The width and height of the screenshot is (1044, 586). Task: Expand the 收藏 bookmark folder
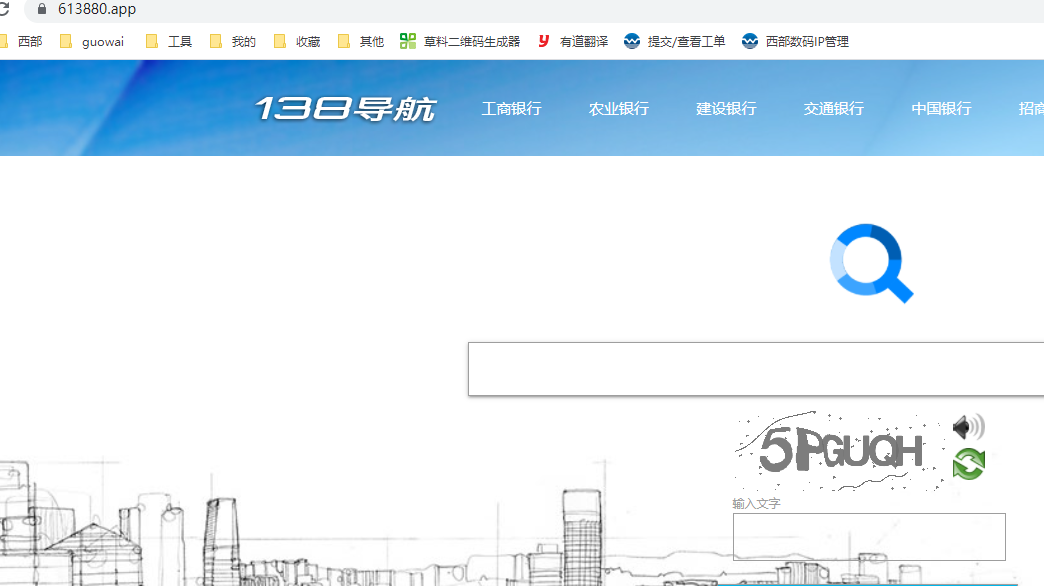(297, 41)
